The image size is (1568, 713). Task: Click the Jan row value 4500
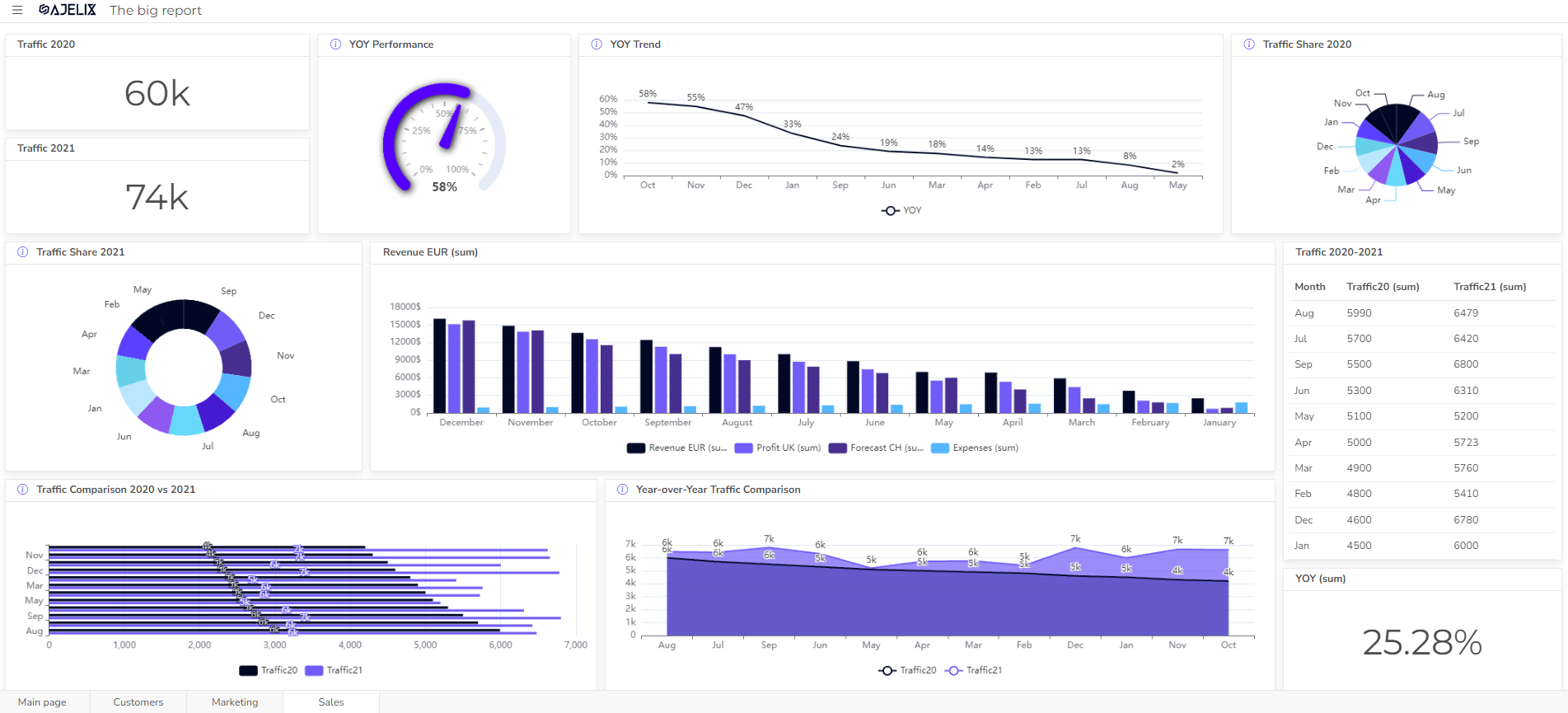click(1360, 546)
